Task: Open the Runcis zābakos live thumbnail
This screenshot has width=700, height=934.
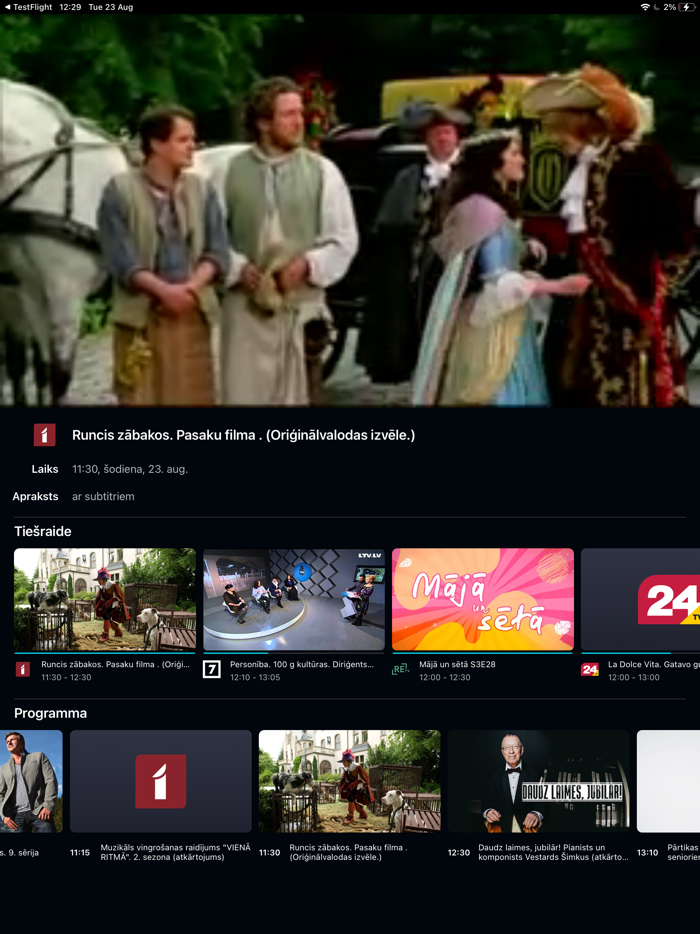Action: 105,600
